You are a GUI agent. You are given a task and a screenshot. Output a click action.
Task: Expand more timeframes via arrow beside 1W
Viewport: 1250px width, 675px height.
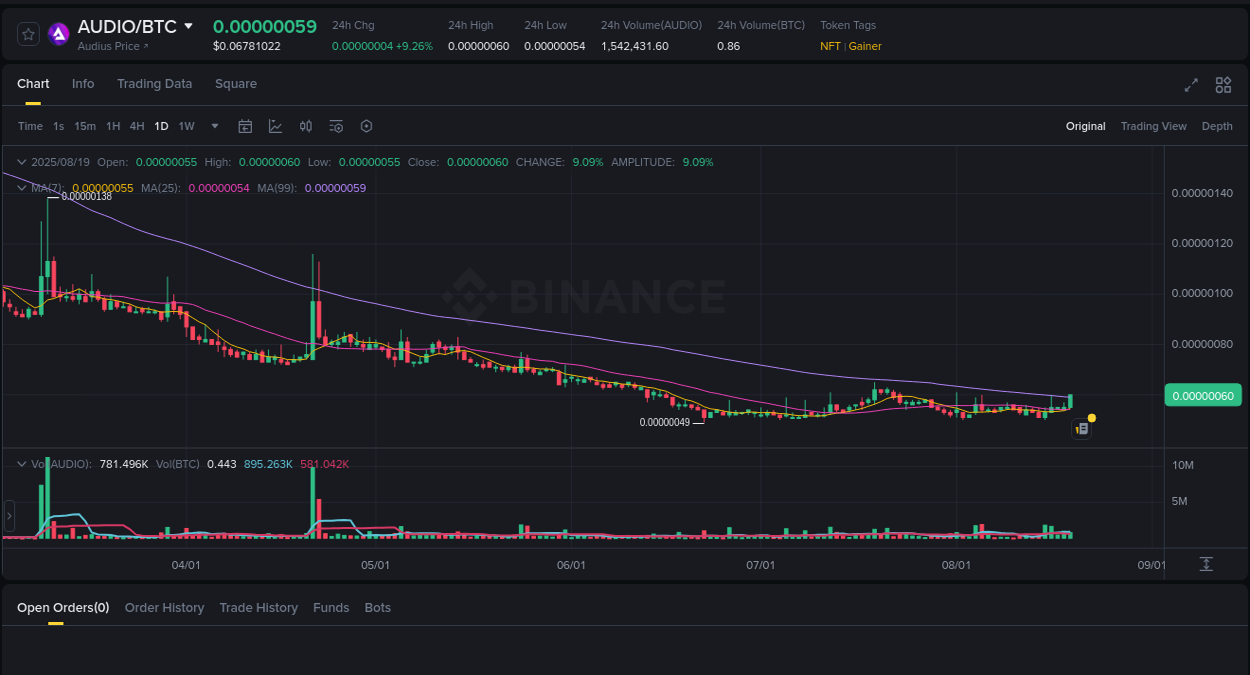[214, 126]
